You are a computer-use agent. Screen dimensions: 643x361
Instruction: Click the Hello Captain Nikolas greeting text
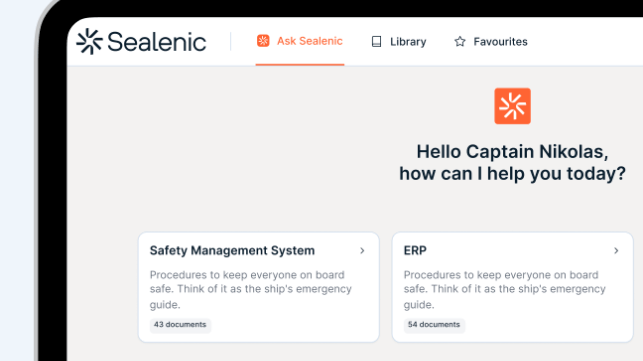click(x=513, y=162)
